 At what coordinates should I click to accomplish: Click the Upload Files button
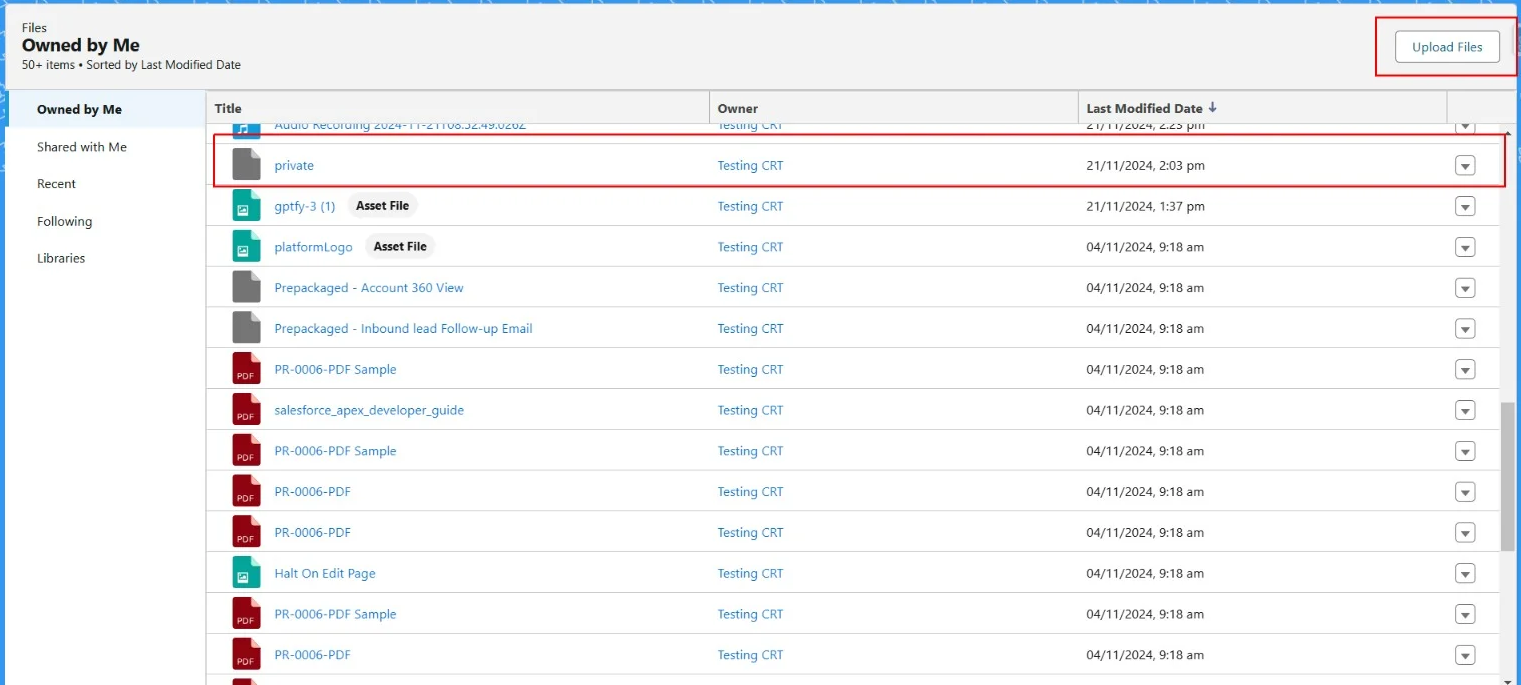(x=1447, y=47)
